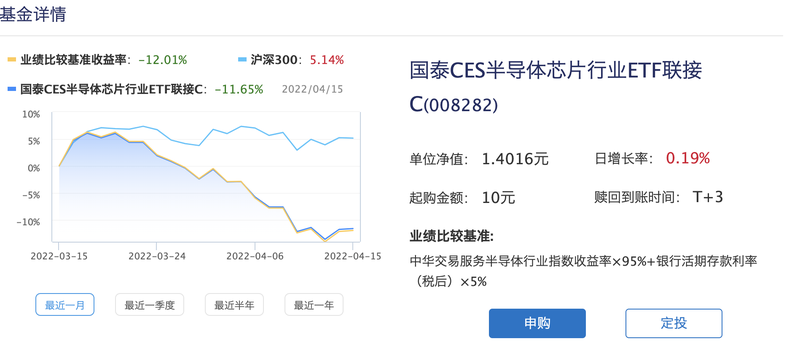The image size is (800, 363).
Task: Switch chart to 最近一年
Action: coord(314,305)
